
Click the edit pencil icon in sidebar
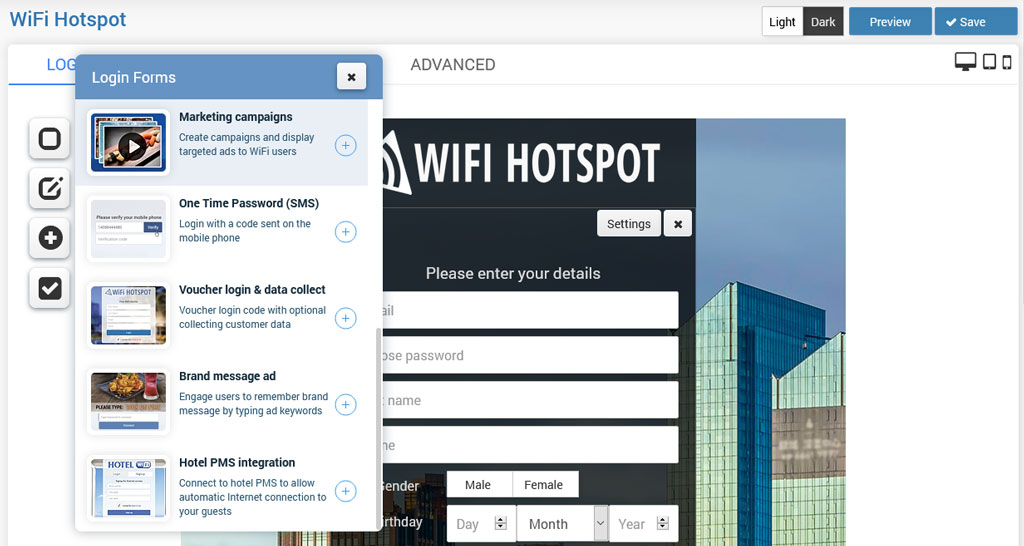pyautogui.click(x=49, y=188)
